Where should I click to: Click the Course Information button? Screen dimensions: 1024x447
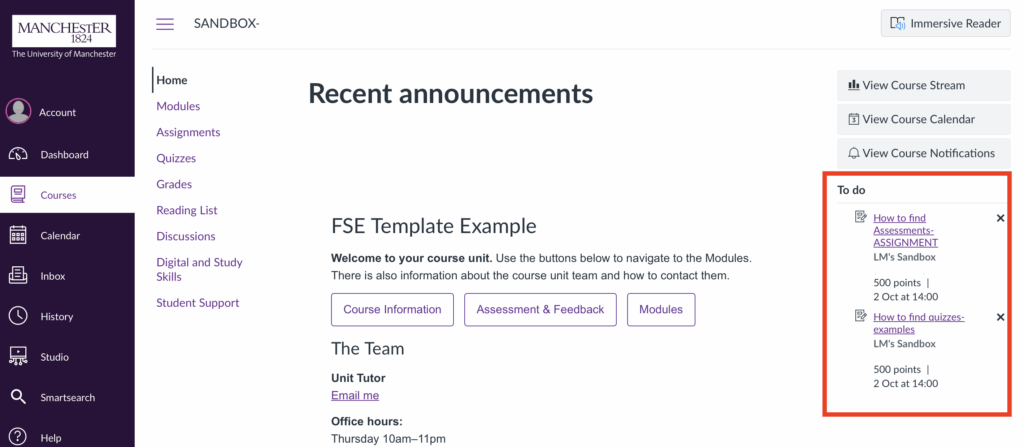coord(392,309)
